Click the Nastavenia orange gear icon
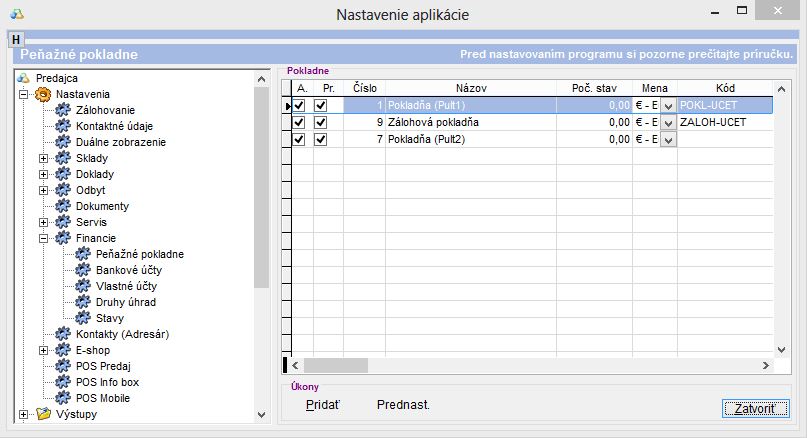The image size is (807, 438). [x=44, y=94]
